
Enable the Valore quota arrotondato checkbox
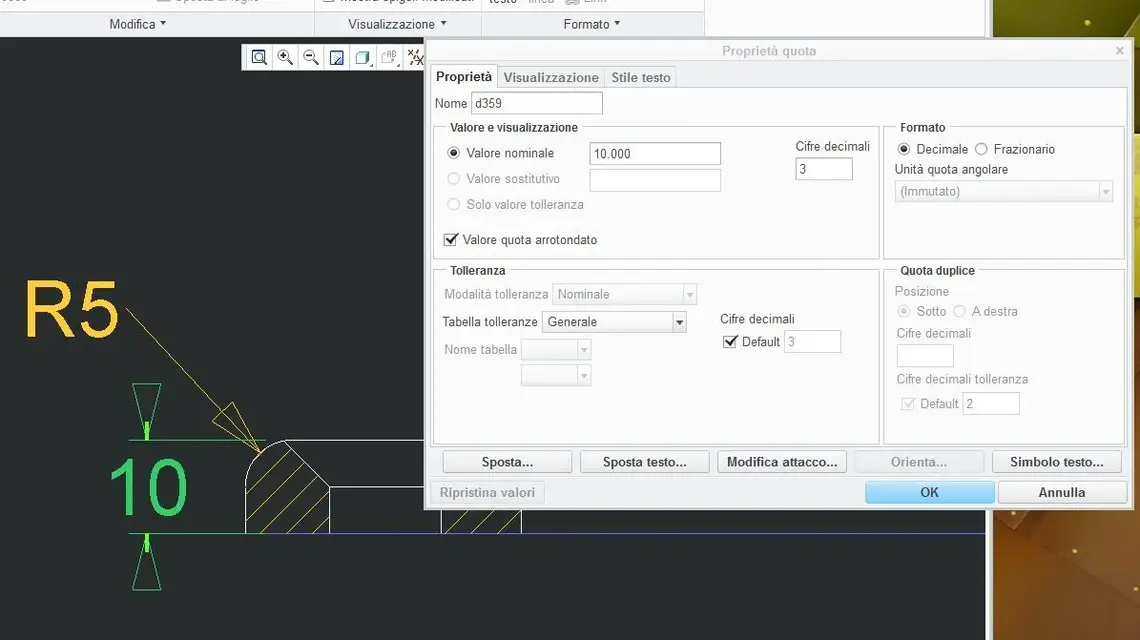[450, 240]
